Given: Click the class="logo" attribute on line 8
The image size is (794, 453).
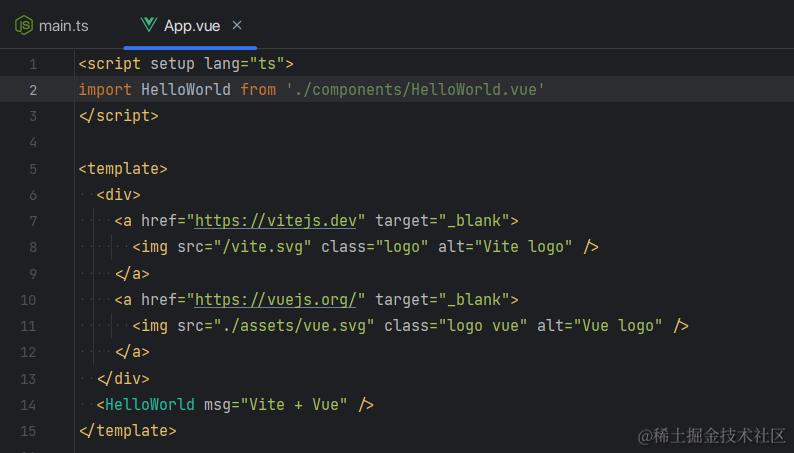Looking at the screenshot, I should tap(374, 247).
